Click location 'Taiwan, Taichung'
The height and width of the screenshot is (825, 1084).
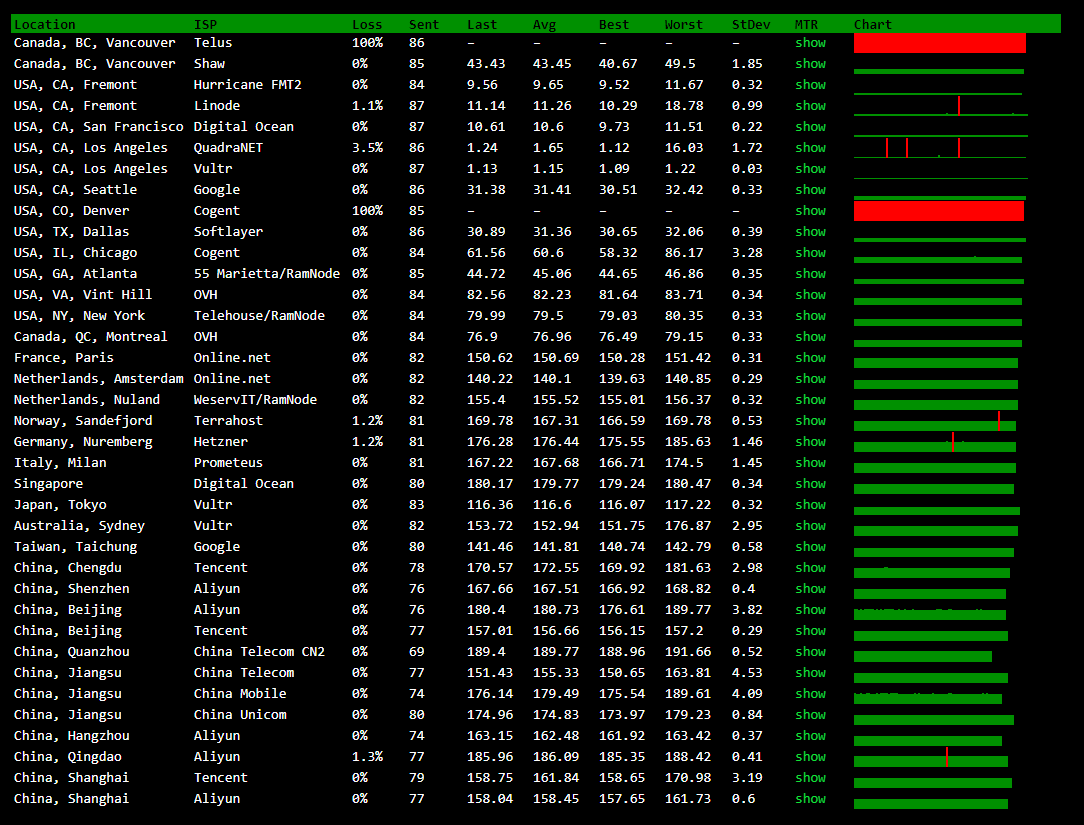tap(75, 547)
